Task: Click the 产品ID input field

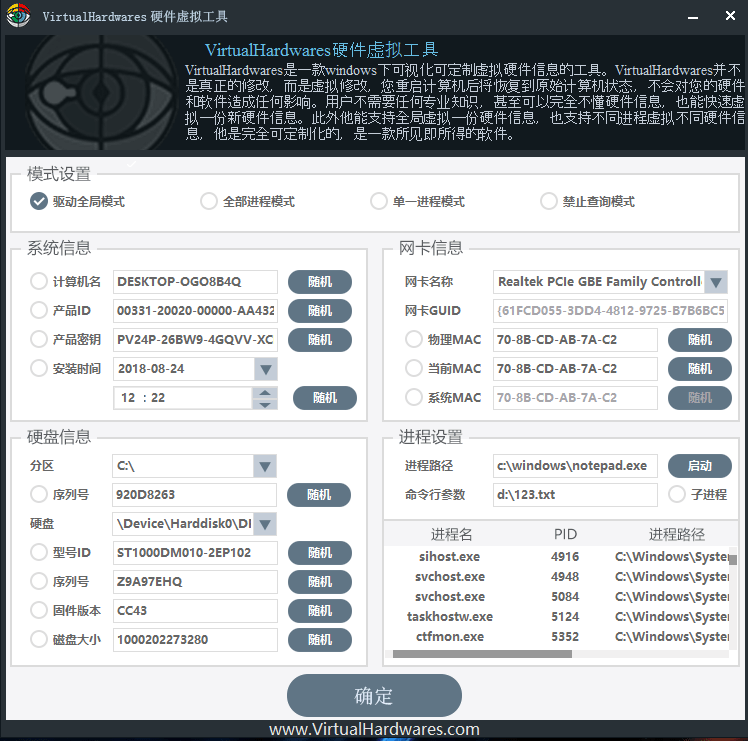Action: pos(195,311)
